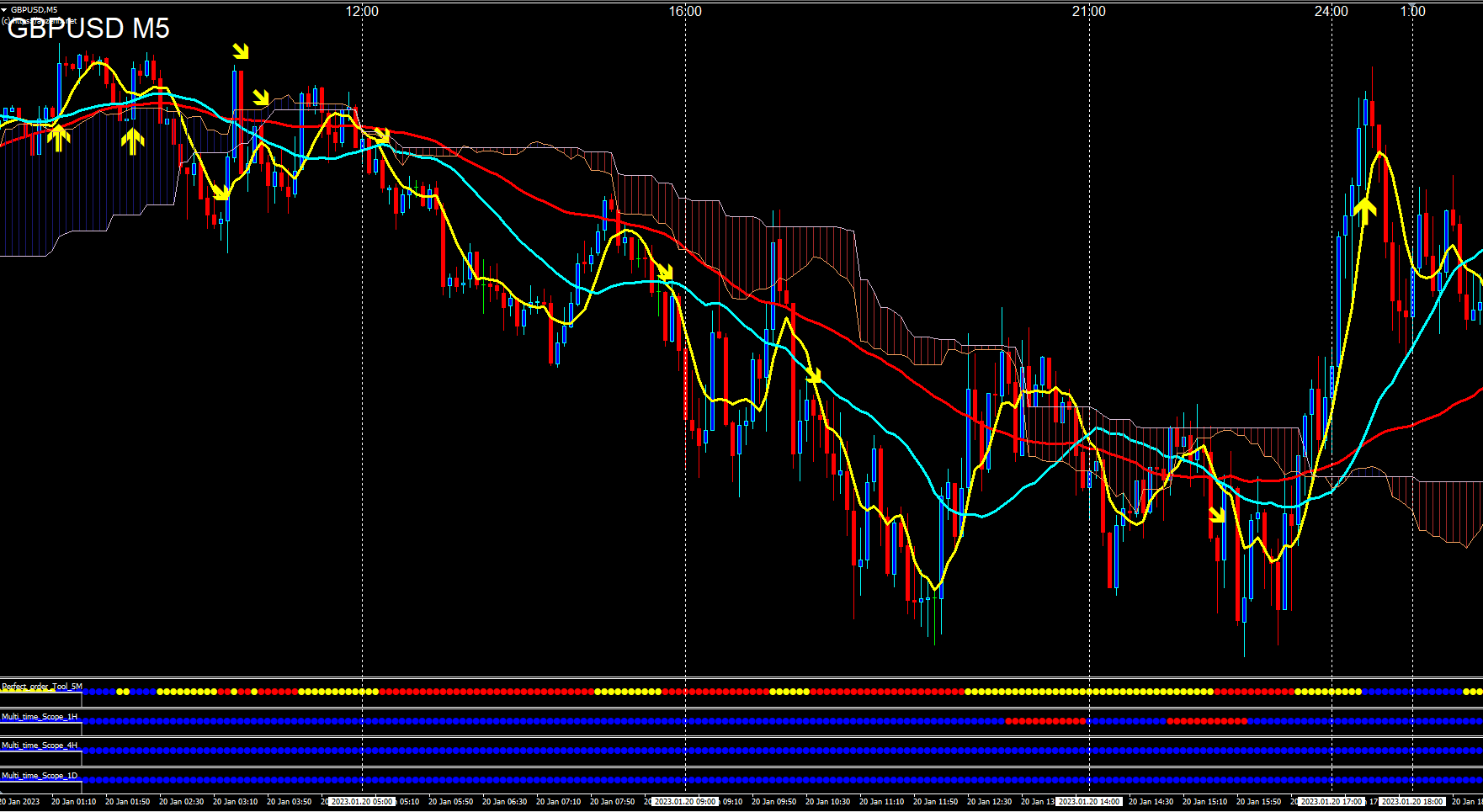This screenshot has width=1483, height=812.
Task: Click the 20 Jan 14:30 axis label
Action: tap(1151, 802)
